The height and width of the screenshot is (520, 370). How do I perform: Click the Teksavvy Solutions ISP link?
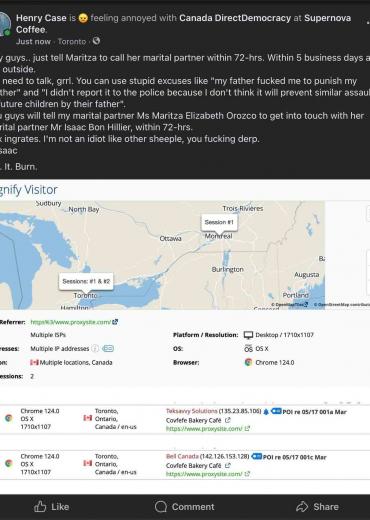[192, 411]
